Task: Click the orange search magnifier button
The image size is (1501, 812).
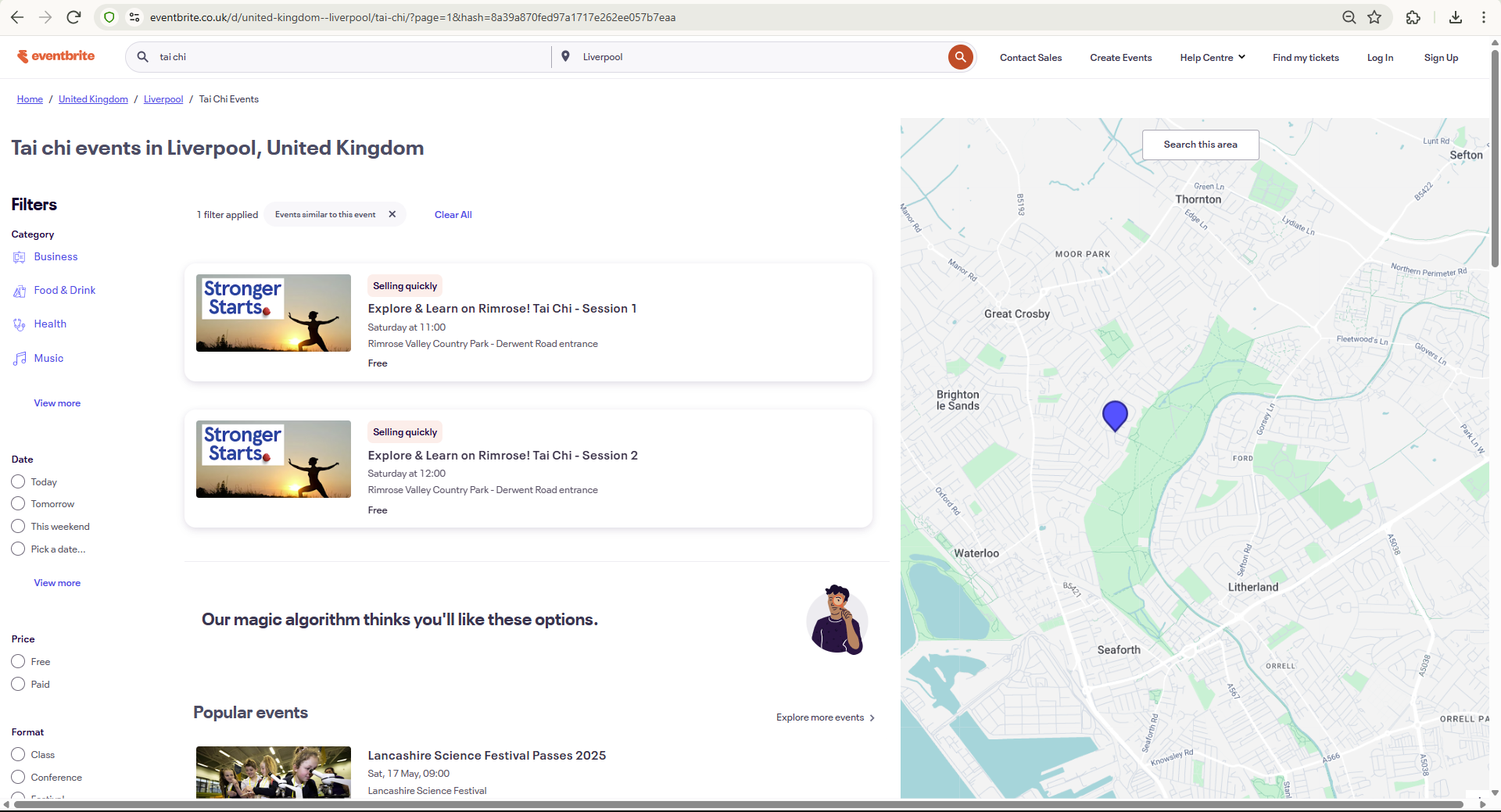Action: 960,57
